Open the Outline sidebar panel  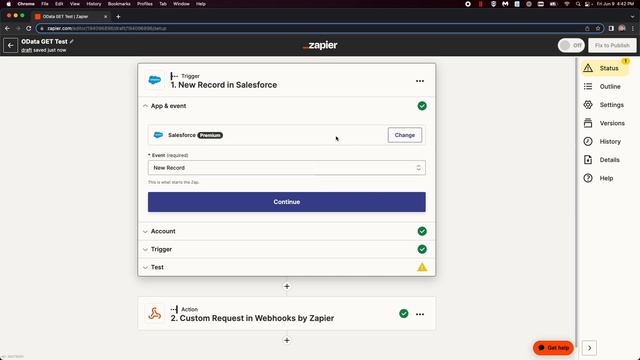pyautogui.click(x=602, y=87)
